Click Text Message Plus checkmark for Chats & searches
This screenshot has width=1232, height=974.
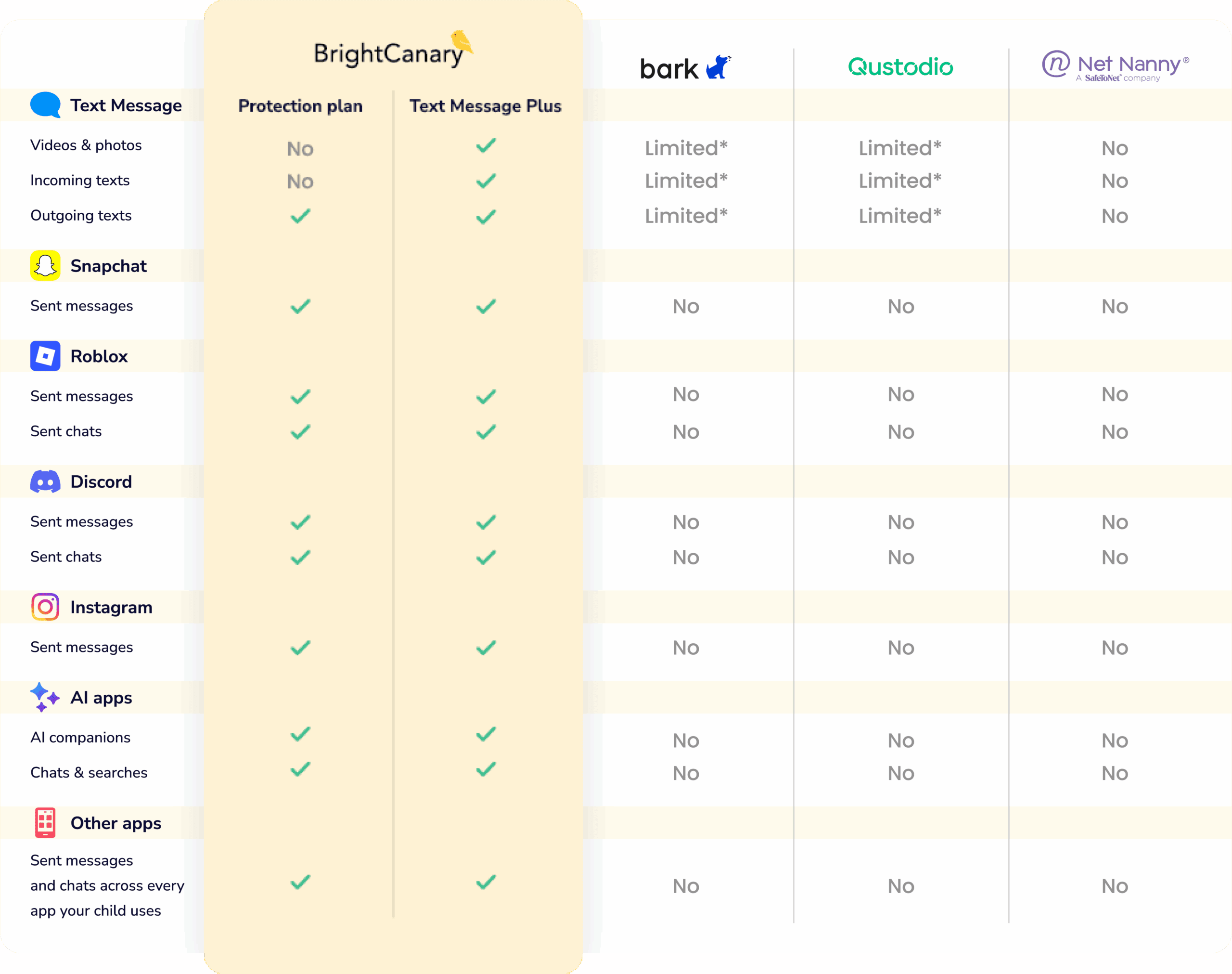click(x=486, y=769)
